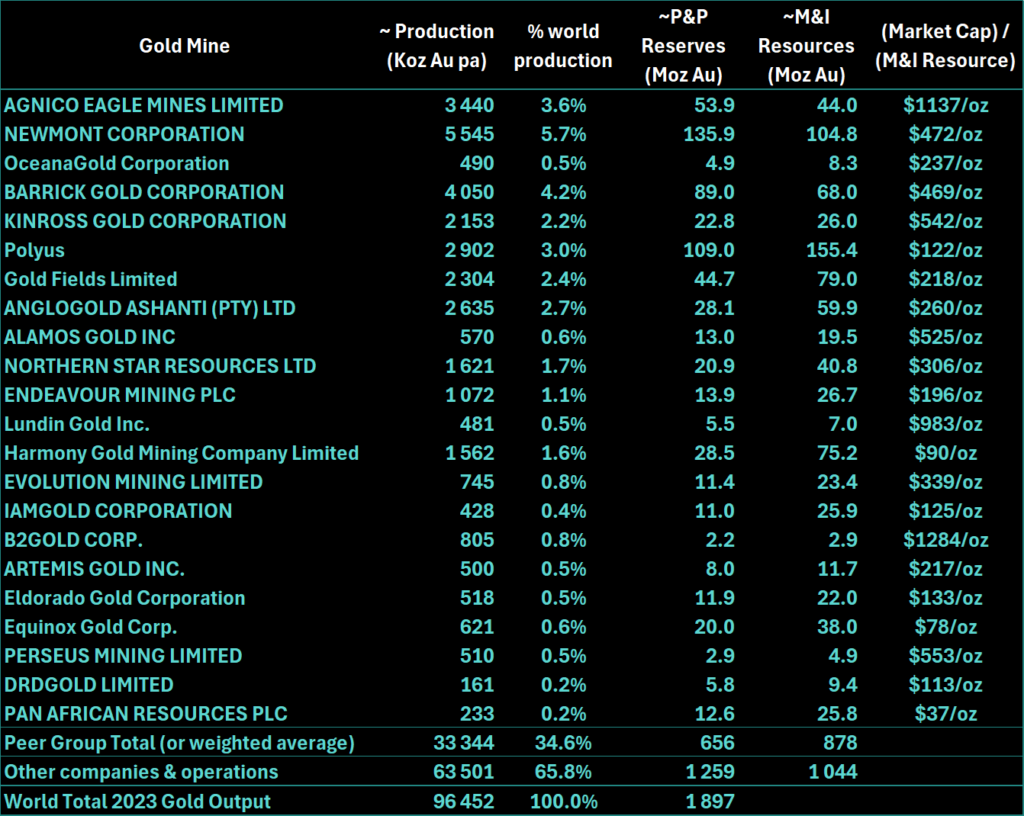Viewport: 1024px width, 816px height.
Task: Select the Gold Mine column header
Action: point(184,46)
